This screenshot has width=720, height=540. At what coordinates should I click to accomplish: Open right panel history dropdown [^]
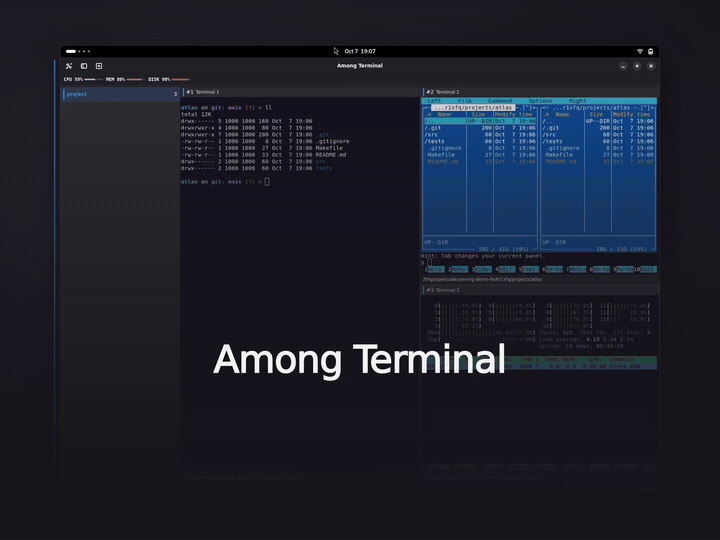coord(645,107)
